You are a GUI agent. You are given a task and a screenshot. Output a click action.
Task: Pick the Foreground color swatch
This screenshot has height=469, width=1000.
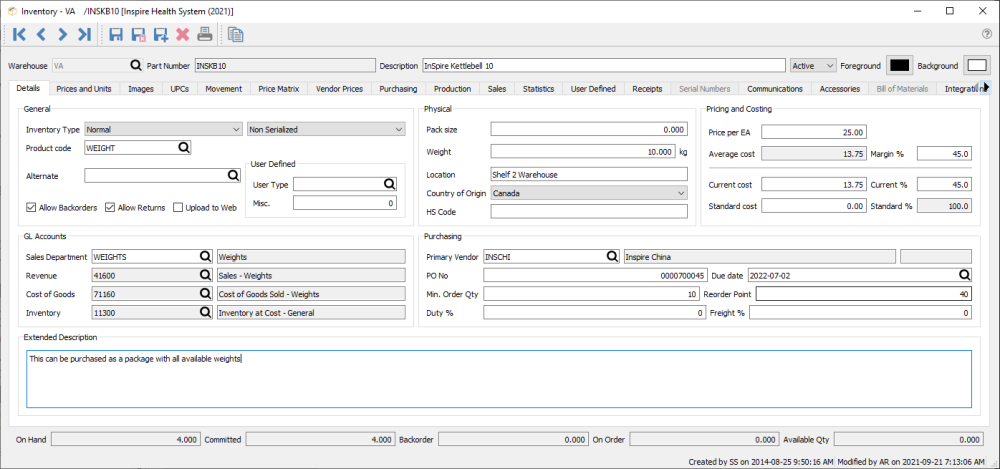899,66
